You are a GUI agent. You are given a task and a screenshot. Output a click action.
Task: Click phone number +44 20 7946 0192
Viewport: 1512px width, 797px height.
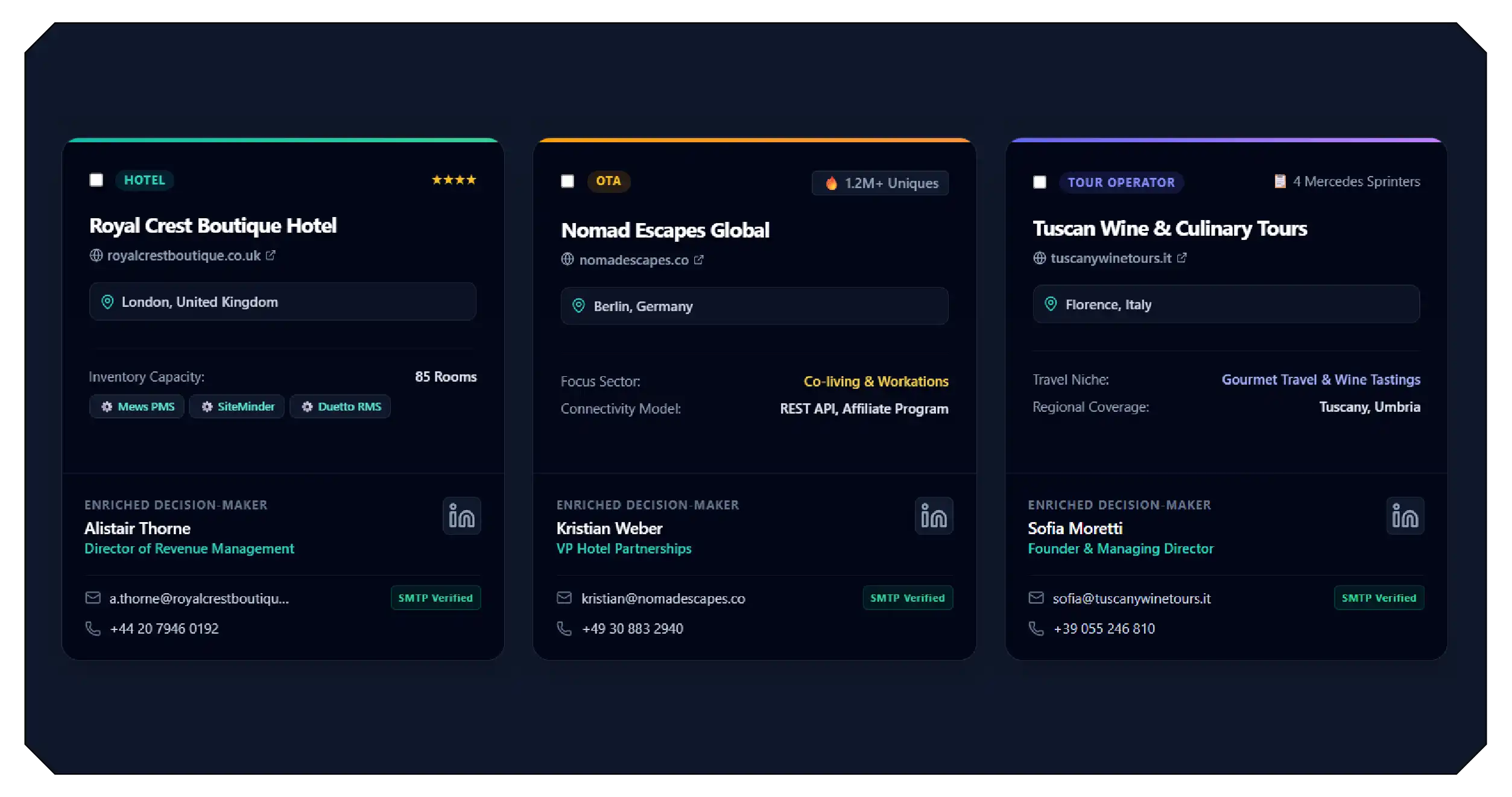(x=164, y=629)
